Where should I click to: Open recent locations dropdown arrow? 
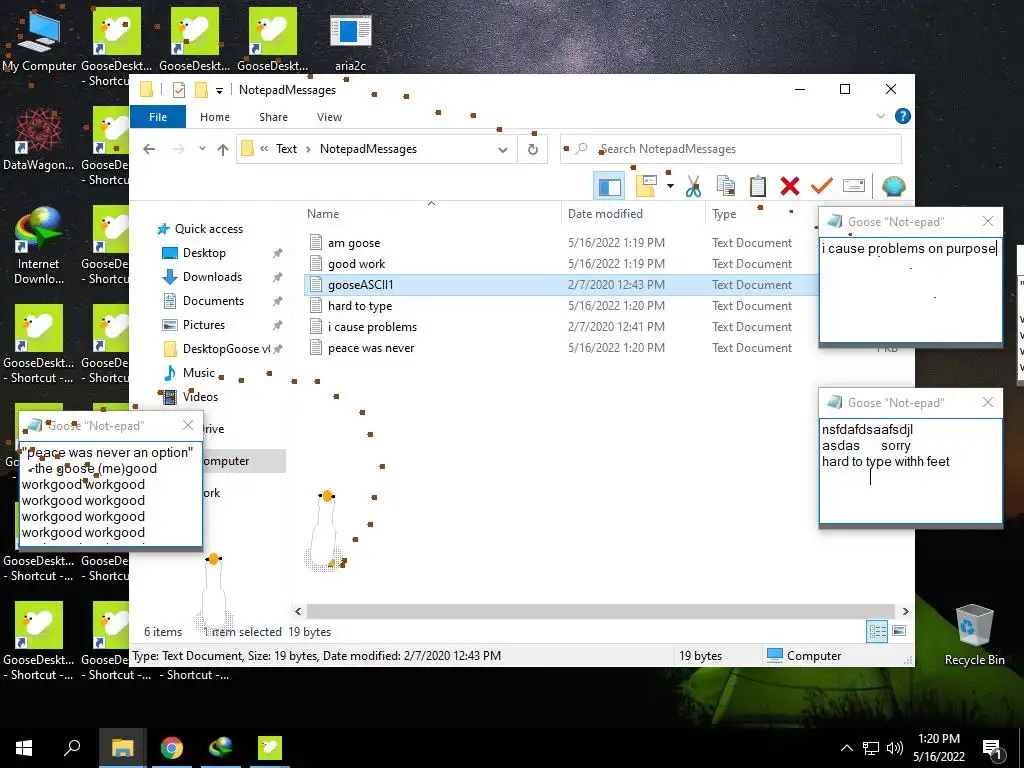tap(202, 149)
